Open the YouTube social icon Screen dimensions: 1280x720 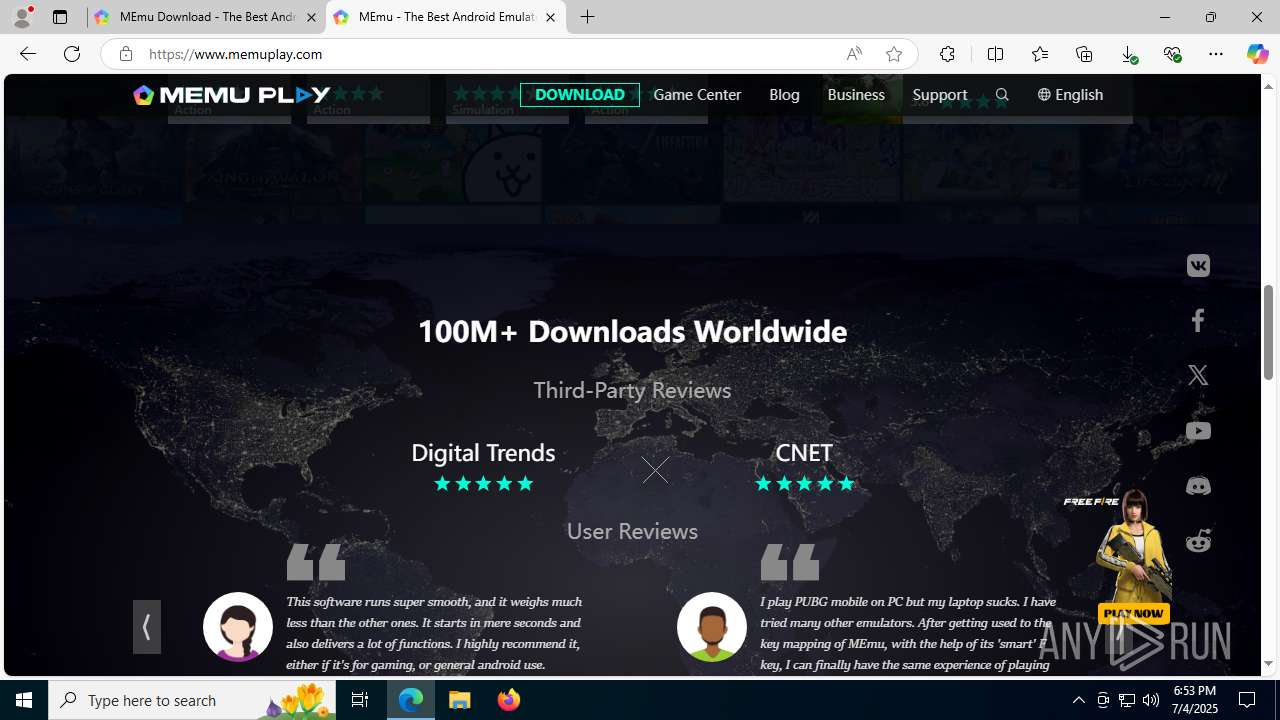click(x=1198, y=431)
